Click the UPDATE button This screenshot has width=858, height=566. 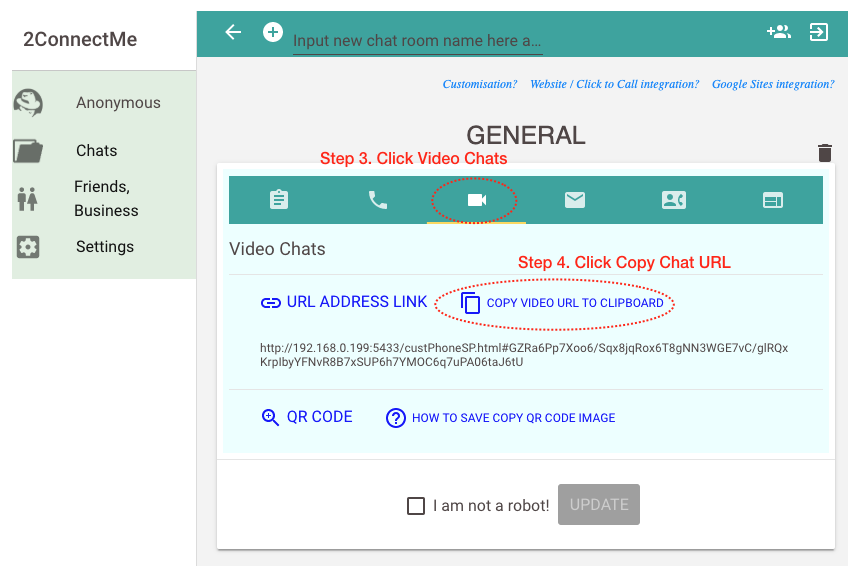tap(599, 504)
